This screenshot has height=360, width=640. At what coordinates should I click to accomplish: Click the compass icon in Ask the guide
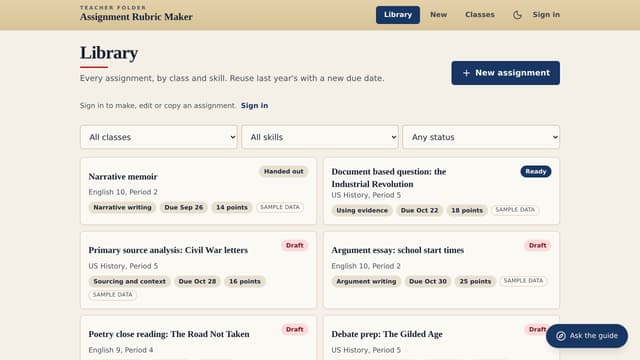[561, 336]
